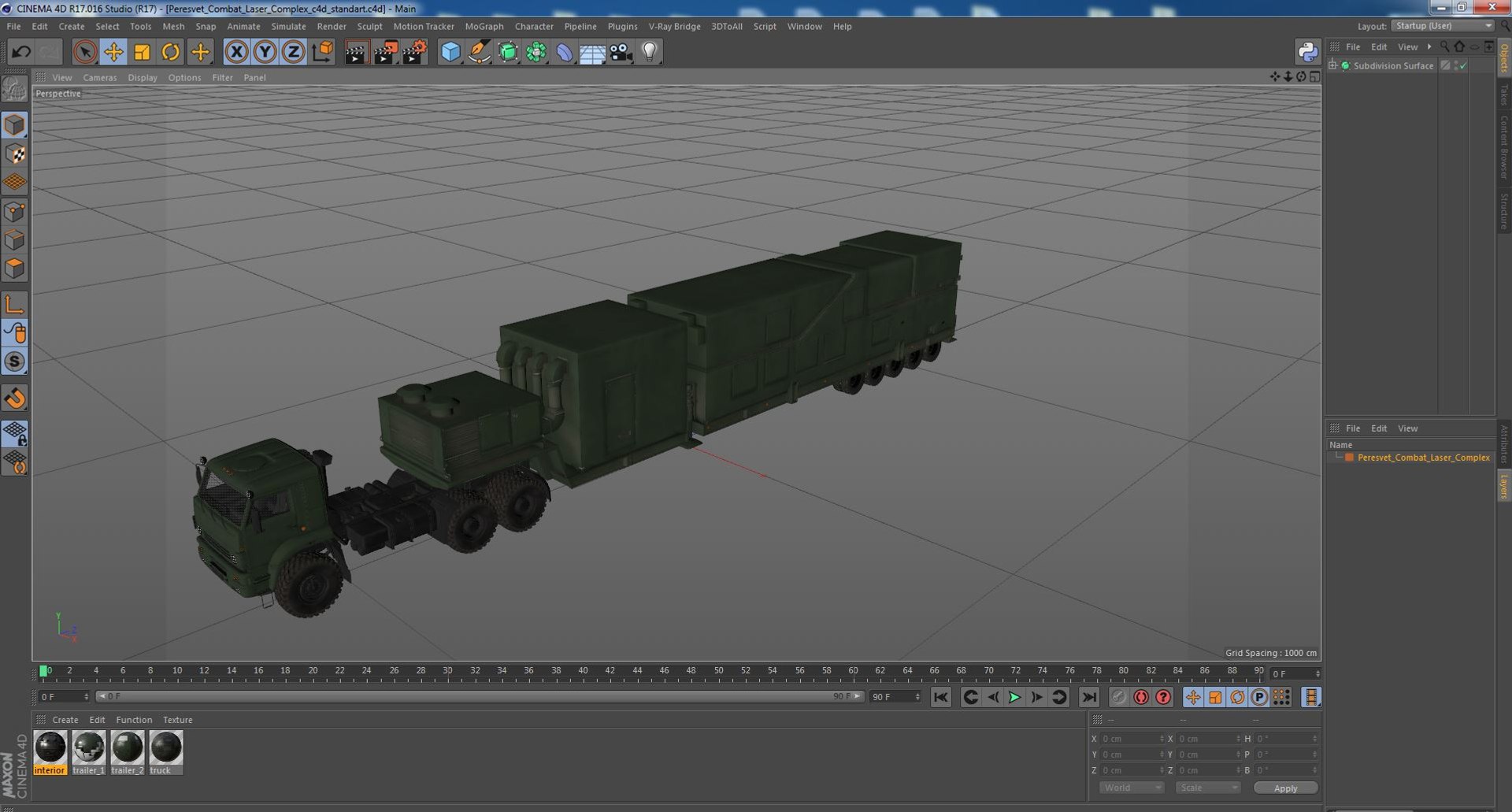Toggle parameter keyframe recording P icon
Viewport: 1512px width, 812px height.
[x=1259, y=697]
